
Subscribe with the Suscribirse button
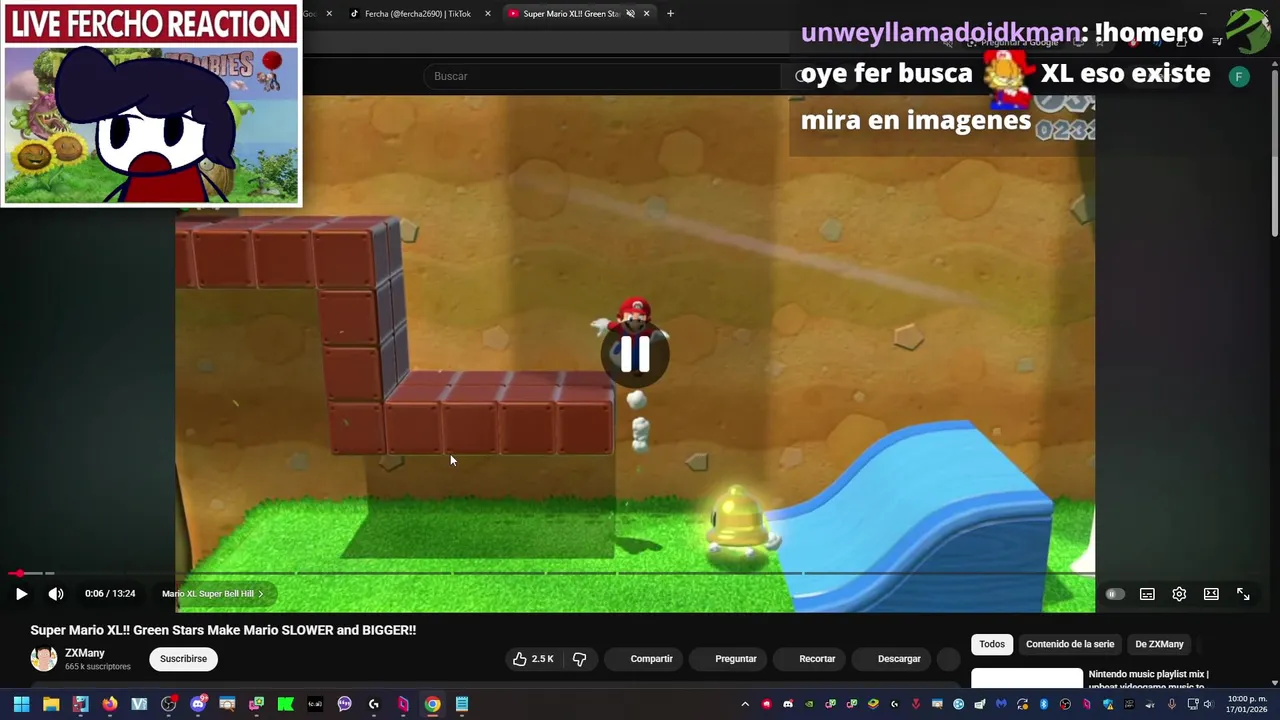coord(183,659)
